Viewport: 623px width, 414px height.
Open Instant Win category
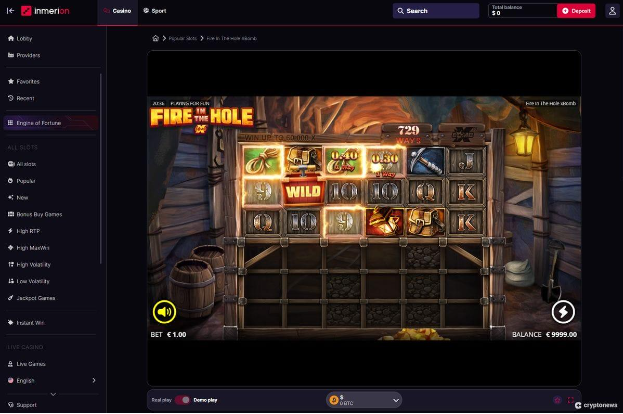[26, 323]
